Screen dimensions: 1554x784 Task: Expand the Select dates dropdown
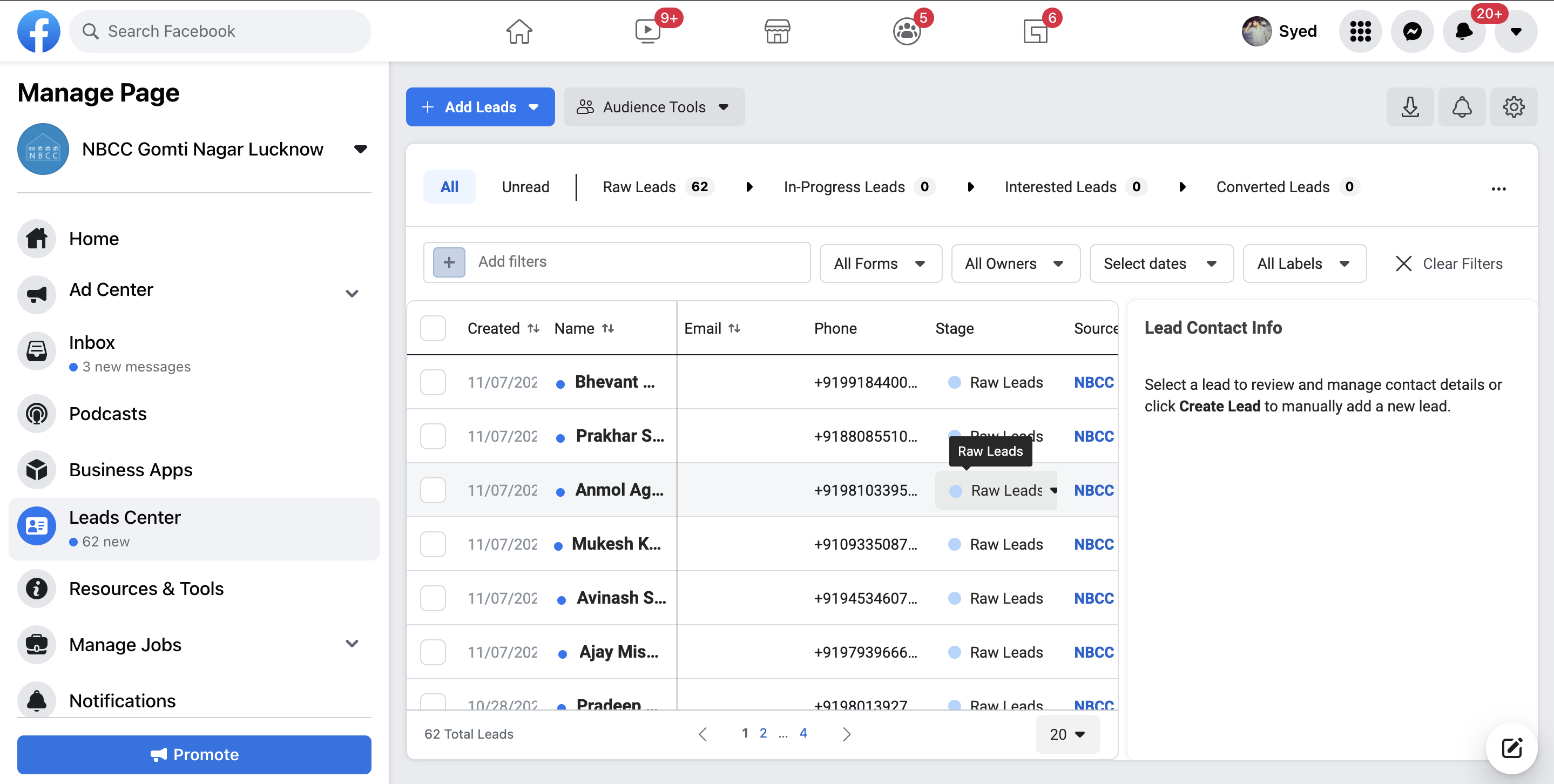click(1160, 263)
